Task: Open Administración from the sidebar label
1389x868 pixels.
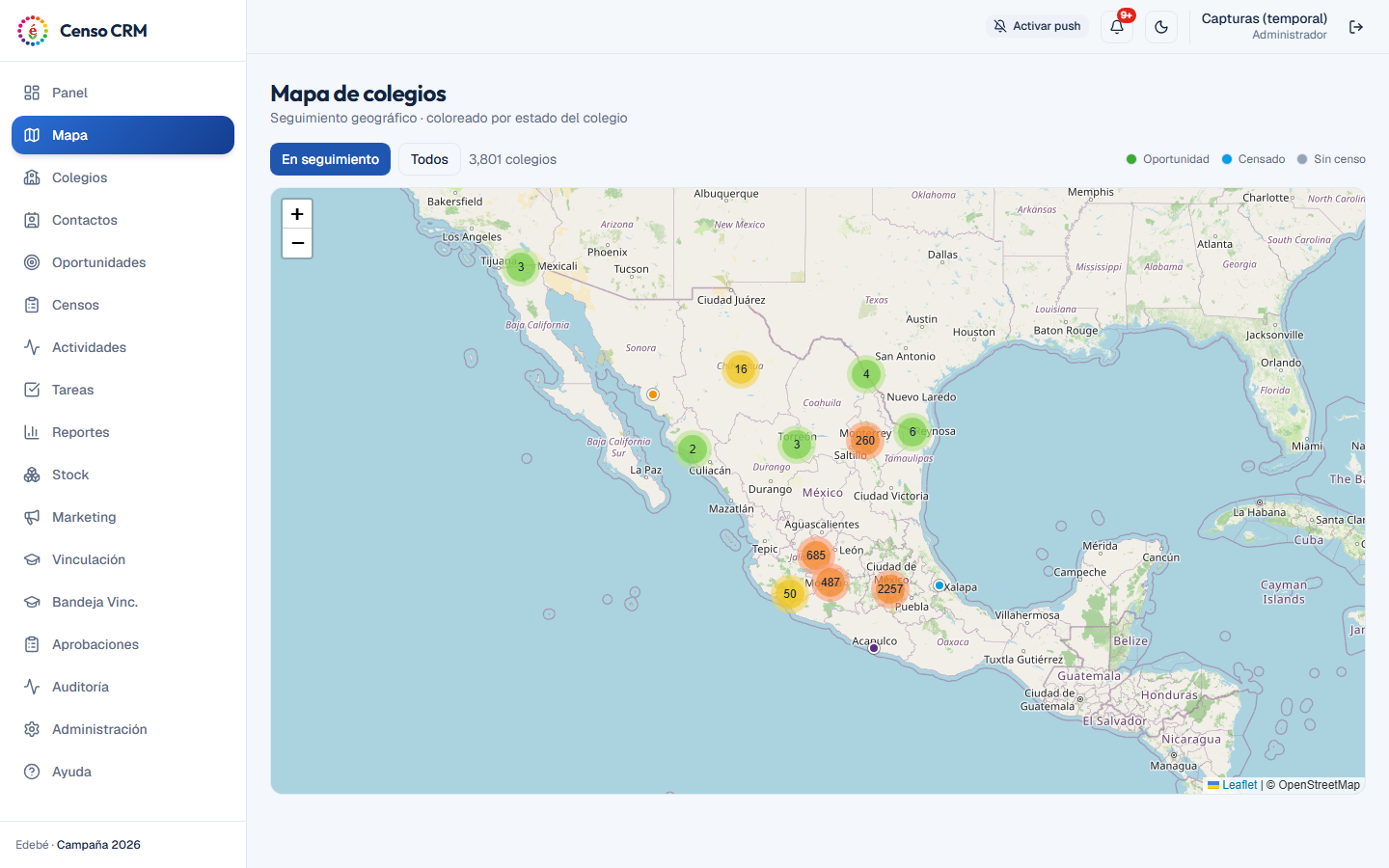Action: (x=99, y=729)
